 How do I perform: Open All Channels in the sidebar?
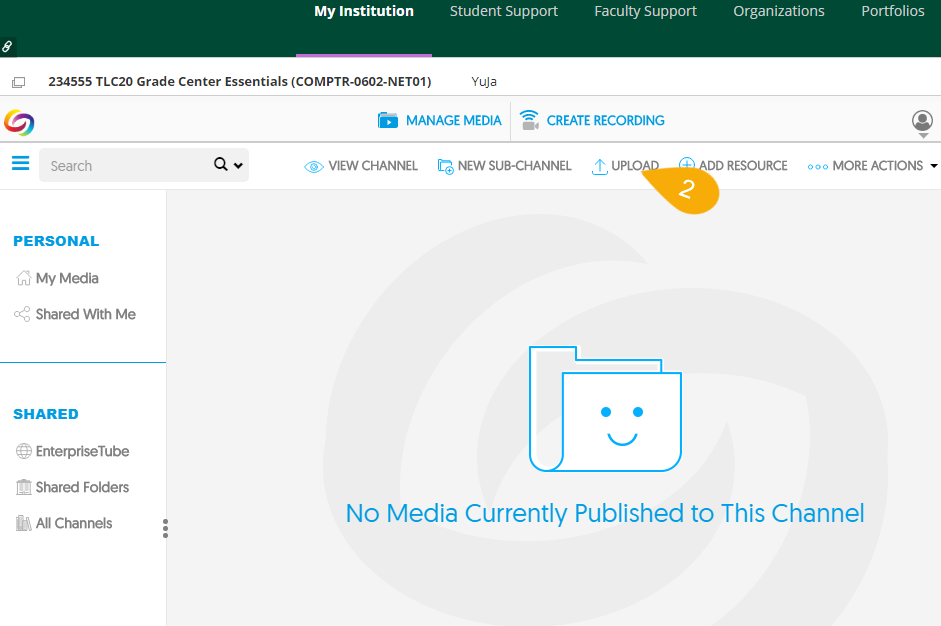click(64, 523)
